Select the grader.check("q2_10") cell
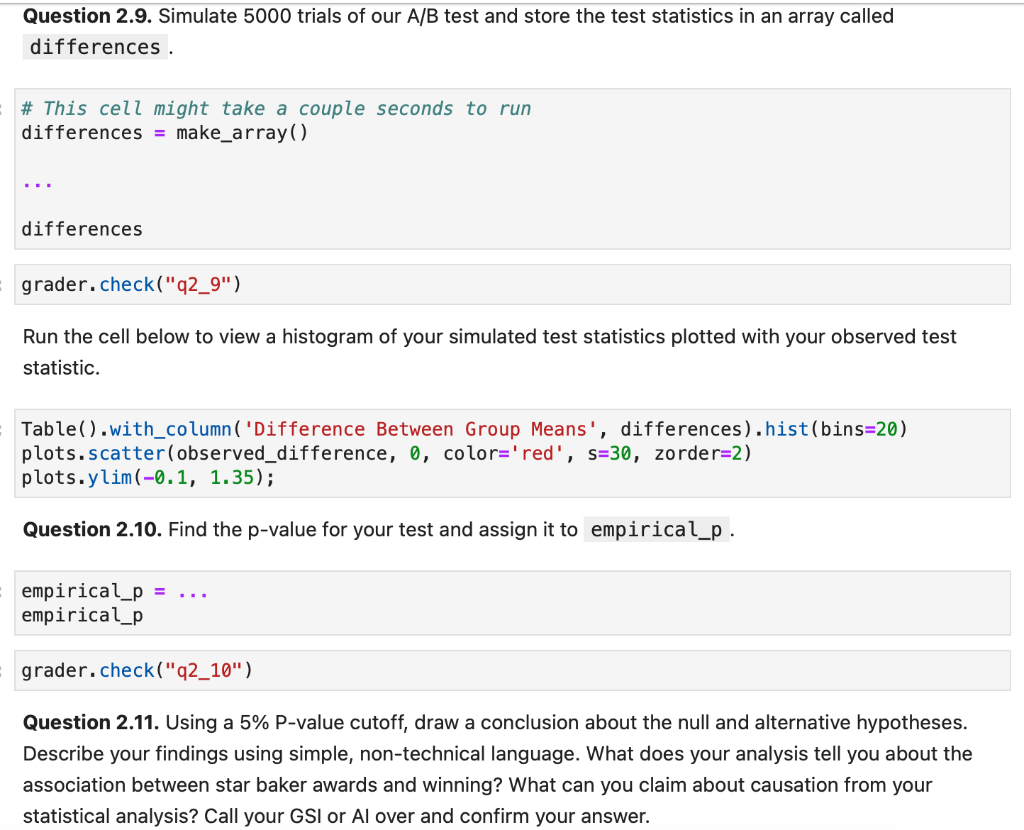This screenshot has width=1024, height=830. (513, 671)
